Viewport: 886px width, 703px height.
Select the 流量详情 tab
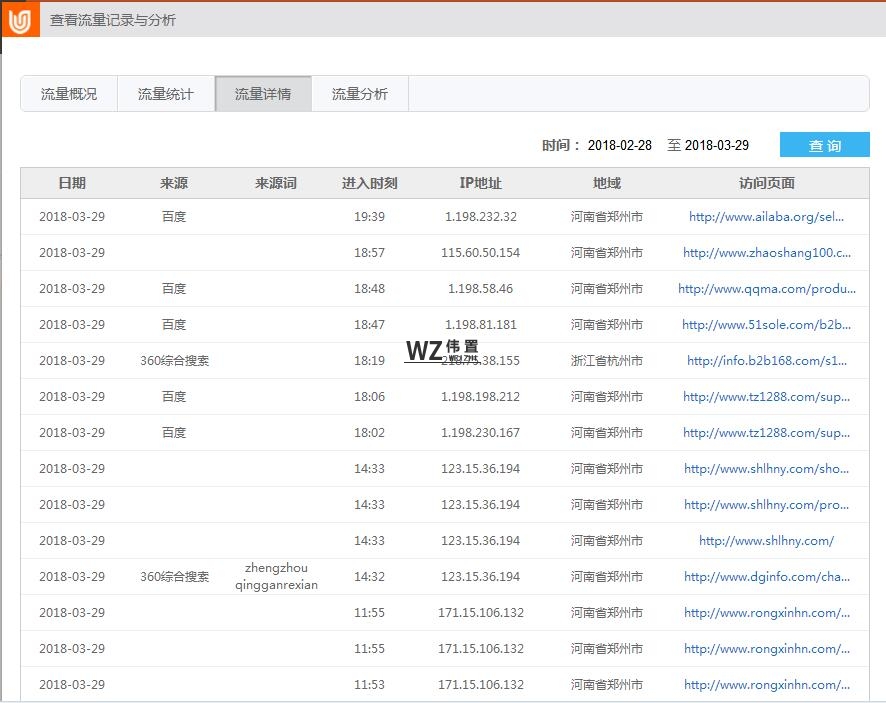tap(262, 93)
